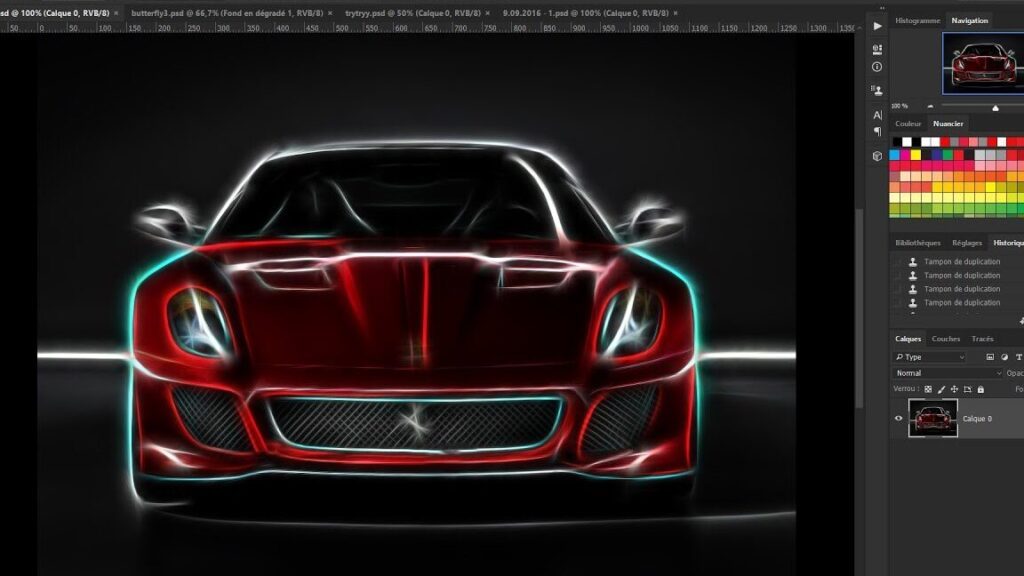Close the active 100% Calque 0 document tab
The image size is (1024, 576).
[116, 13]
